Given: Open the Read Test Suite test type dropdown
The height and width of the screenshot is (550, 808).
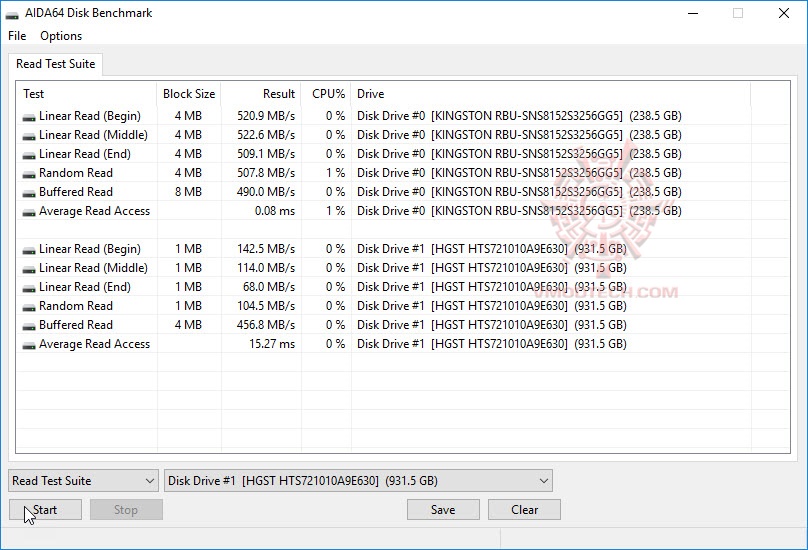Looking at the screenshot, I should click(83, 480).
